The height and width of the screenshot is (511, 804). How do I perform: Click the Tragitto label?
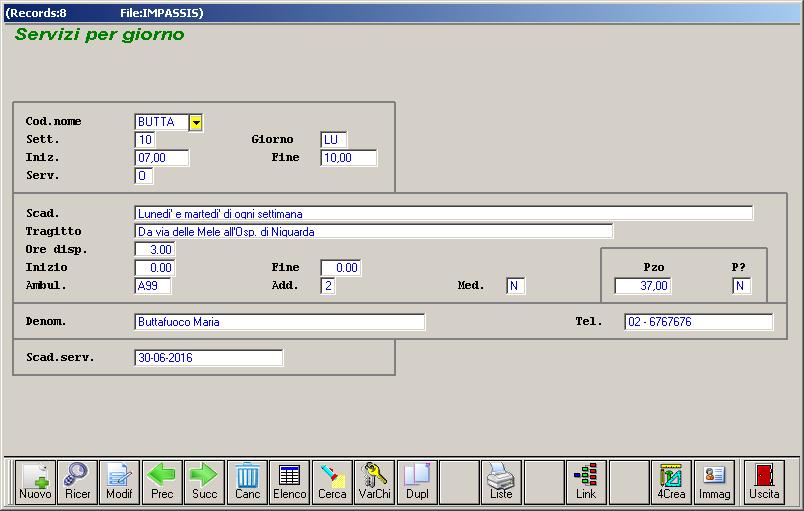click(x=53, y=231)
